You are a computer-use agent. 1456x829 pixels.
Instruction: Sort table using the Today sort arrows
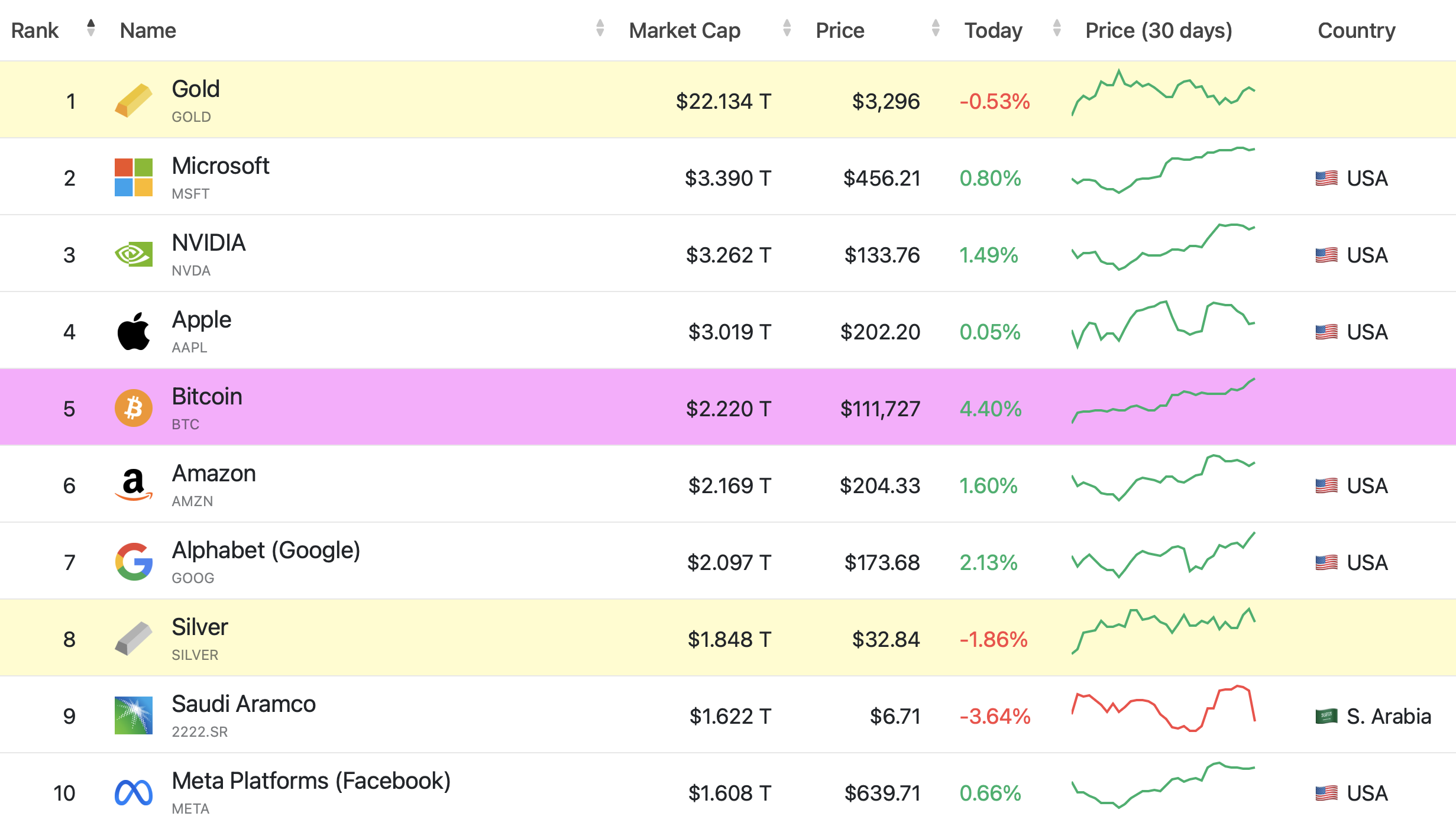1057,28
